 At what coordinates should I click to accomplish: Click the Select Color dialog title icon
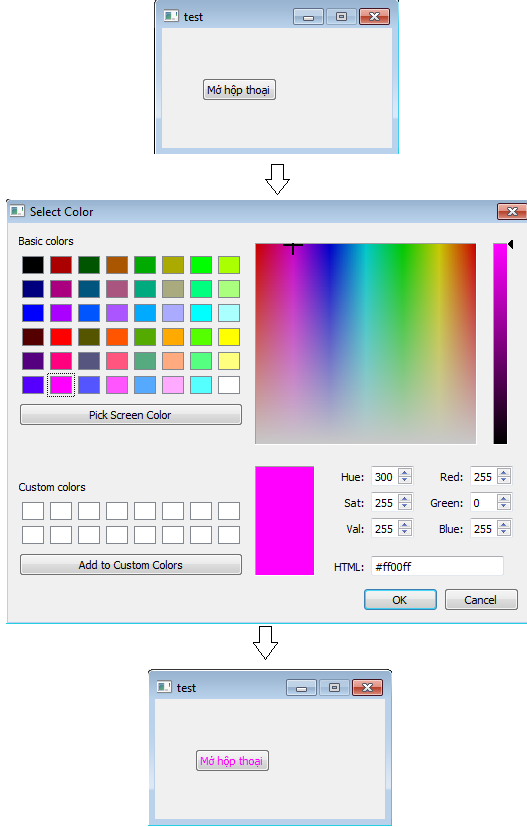17,211
